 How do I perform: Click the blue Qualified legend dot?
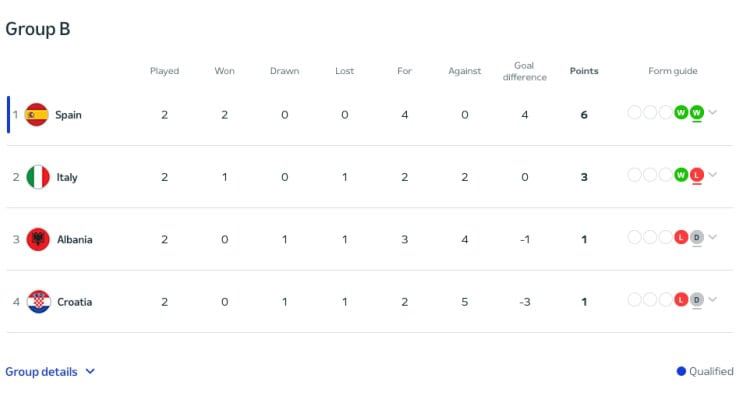(x=681, y=371)
